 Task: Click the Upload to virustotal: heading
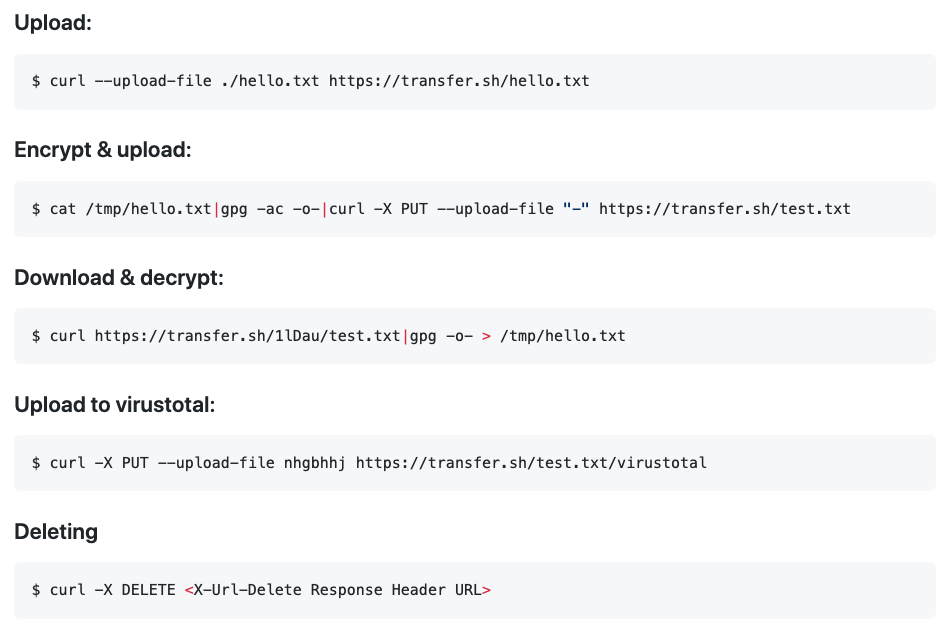click(115, 405)
